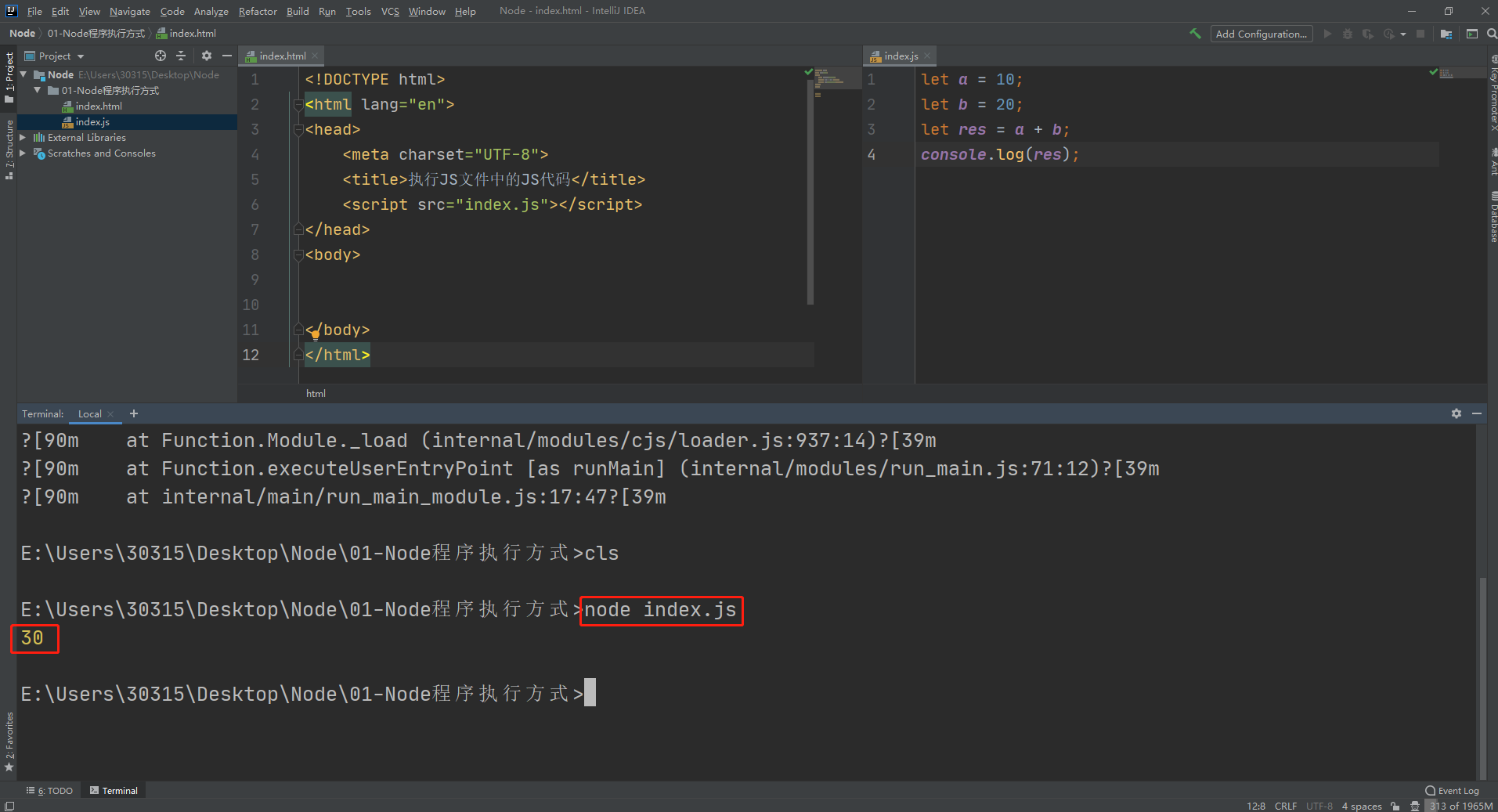Viewport: 1498px width, 812px height.
Task: Toggle read-only lock icon in status bar
Action: [1395, 806]
